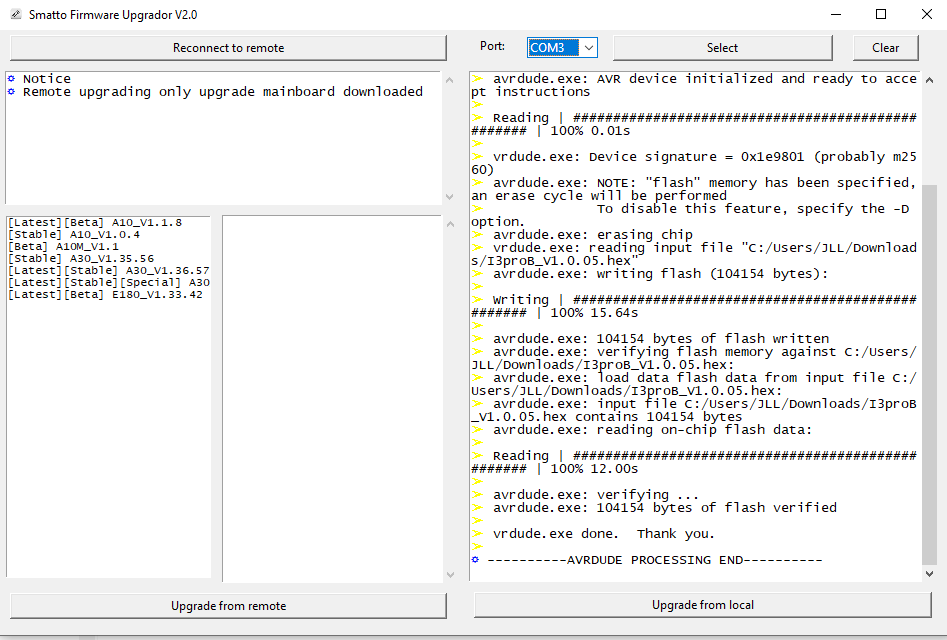
Task: Click the 'Remote upgrading only upgrade mainboard' notice line
Action: 223,92
